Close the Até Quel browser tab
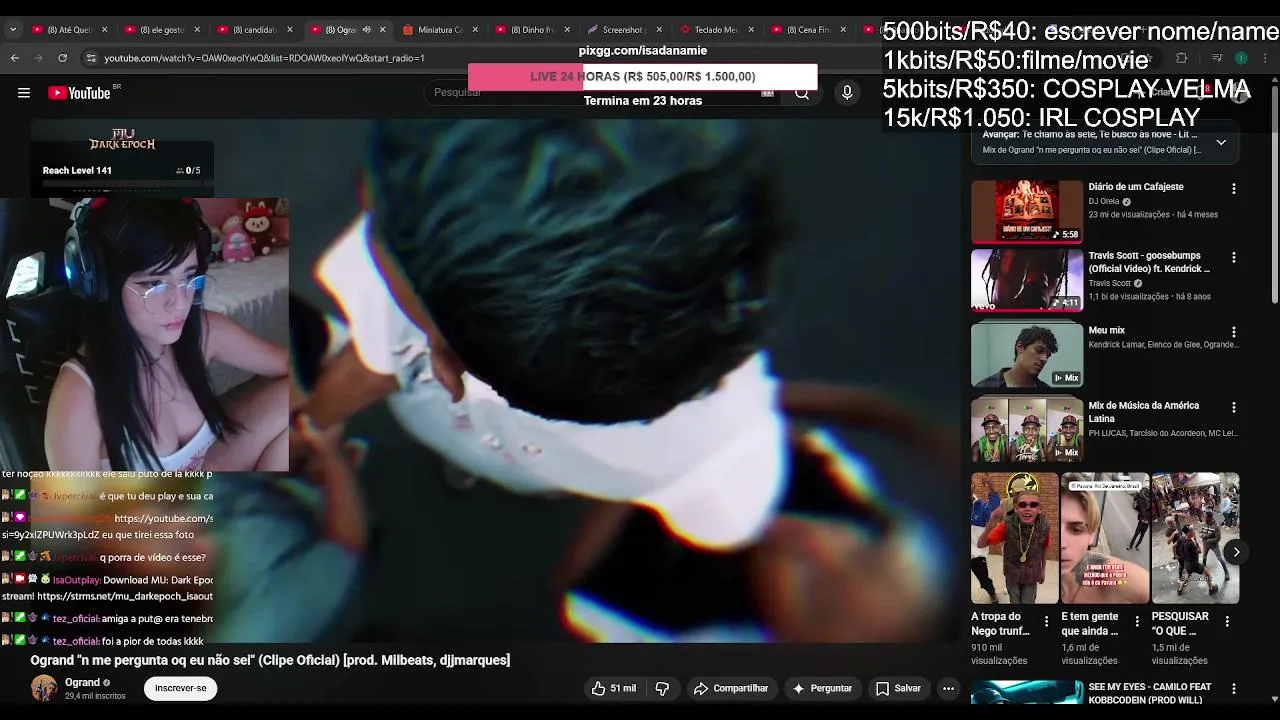This screenshot has width=1280, height=720. point(104,30)
